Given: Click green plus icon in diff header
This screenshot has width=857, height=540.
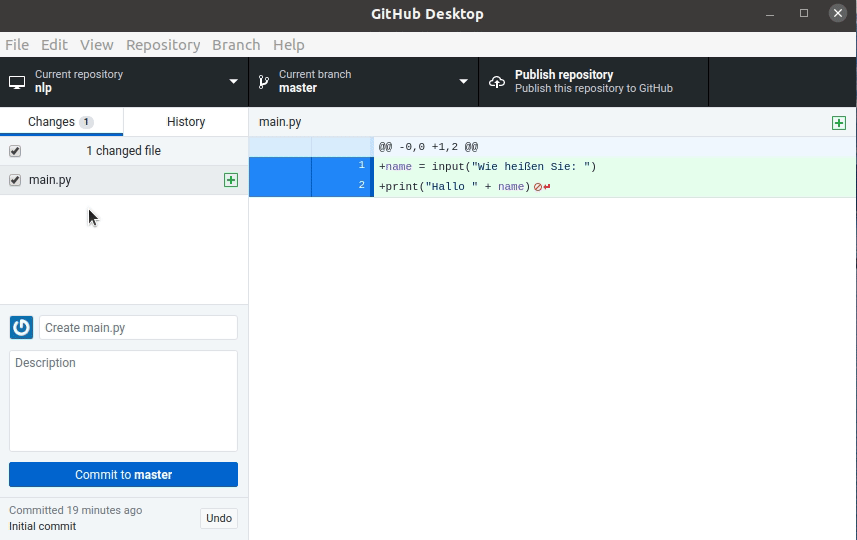Looking at the screenshot, I should pos(838,123).
